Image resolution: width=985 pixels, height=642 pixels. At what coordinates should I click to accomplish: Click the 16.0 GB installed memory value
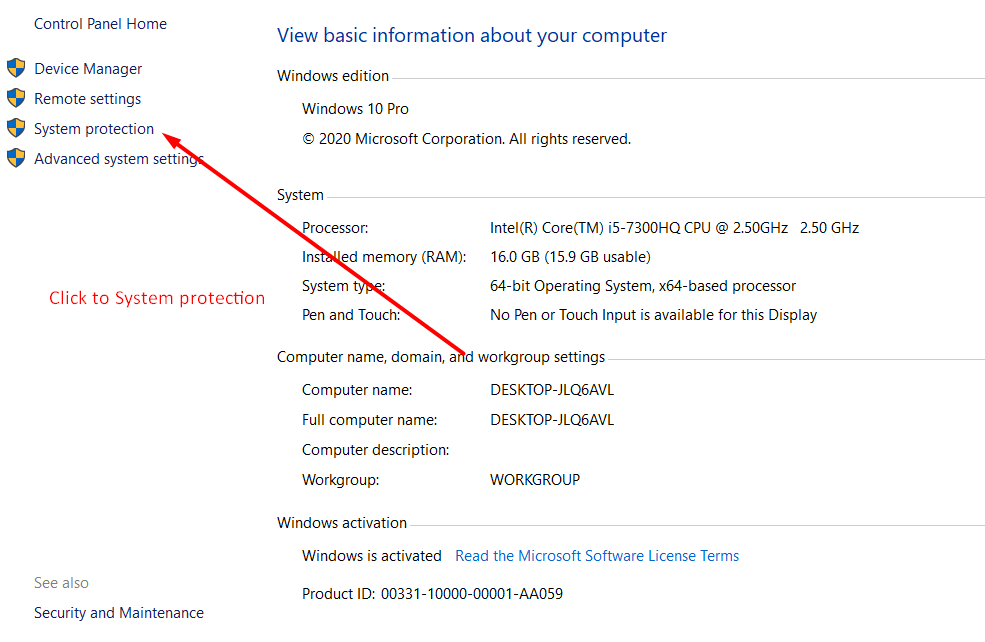click(570, 257)
